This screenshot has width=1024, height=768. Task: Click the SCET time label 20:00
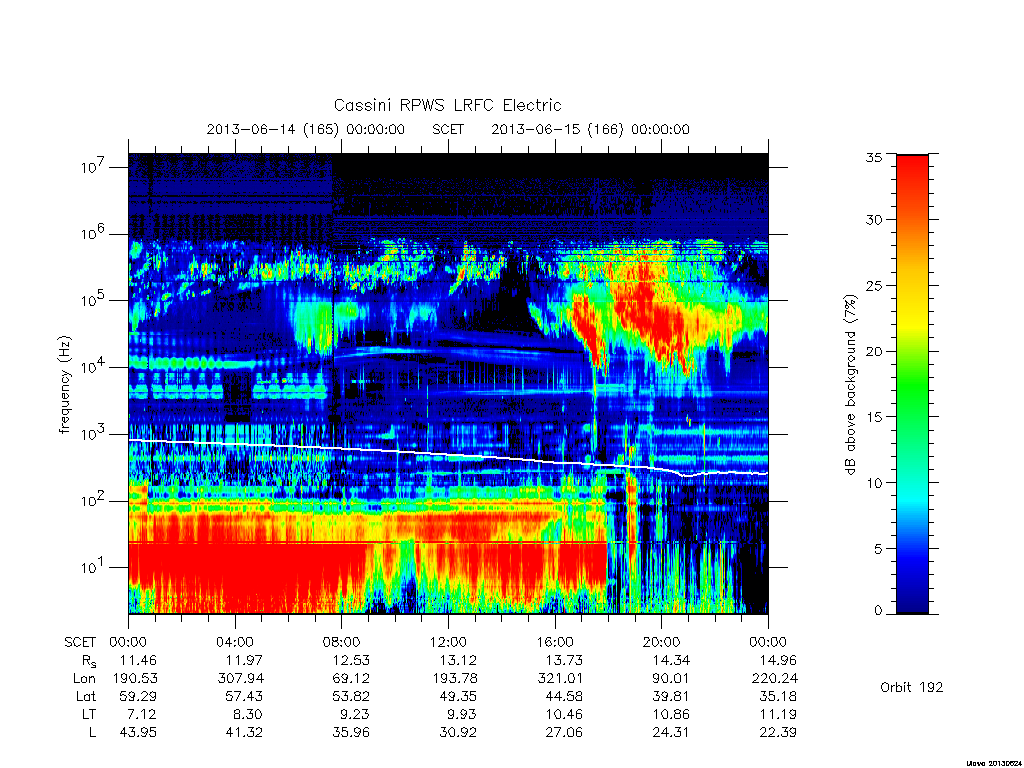click(x=662, y=642)
